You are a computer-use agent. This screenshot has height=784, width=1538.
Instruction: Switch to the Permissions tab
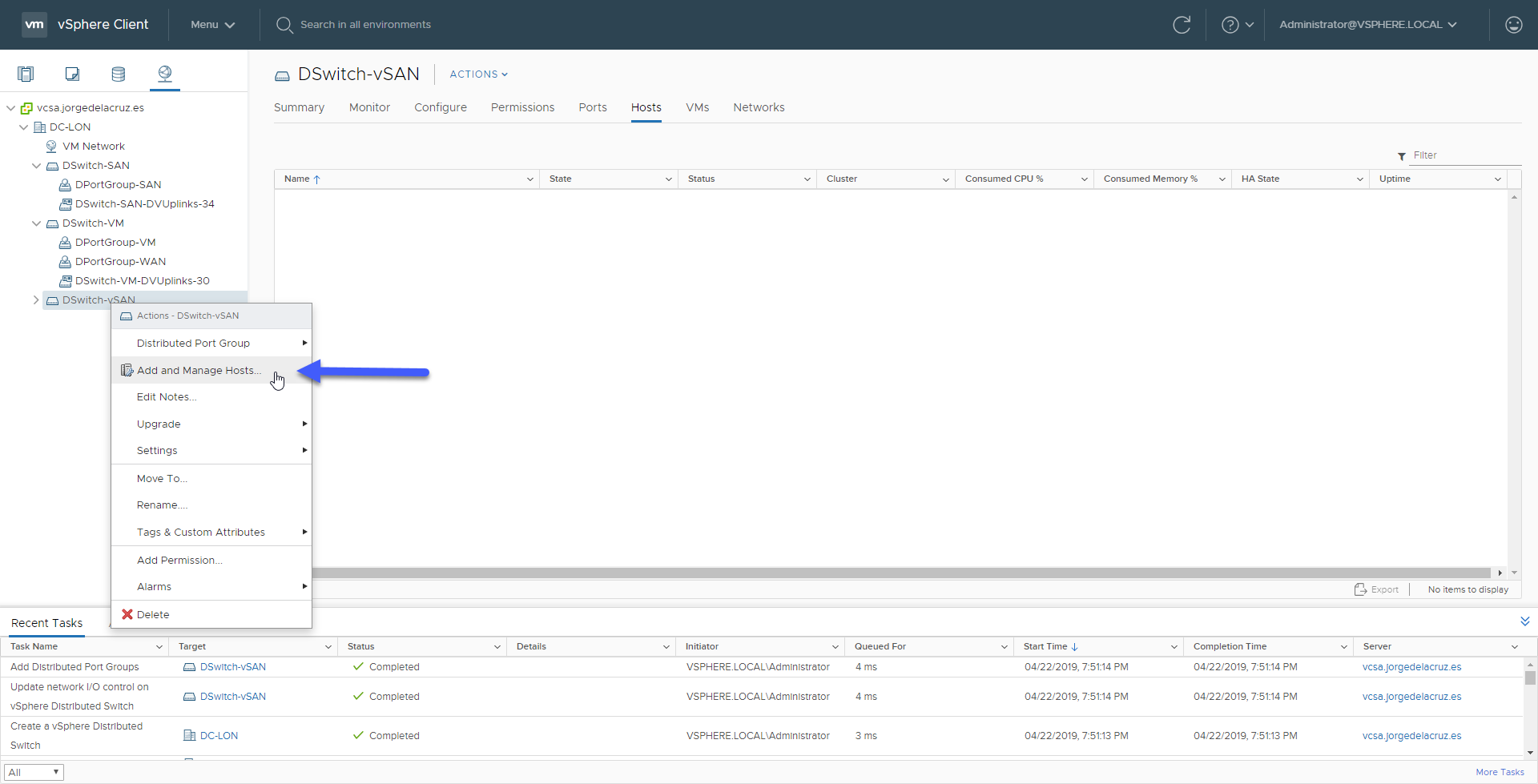coord(522,107)
